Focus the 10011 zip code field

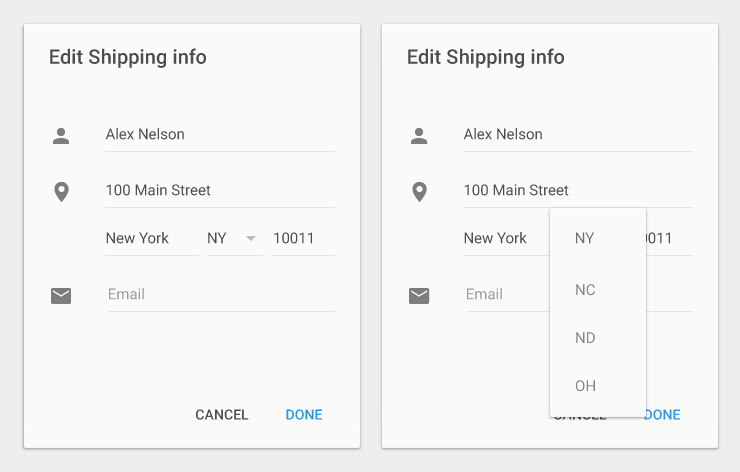[x=301, y=238]
